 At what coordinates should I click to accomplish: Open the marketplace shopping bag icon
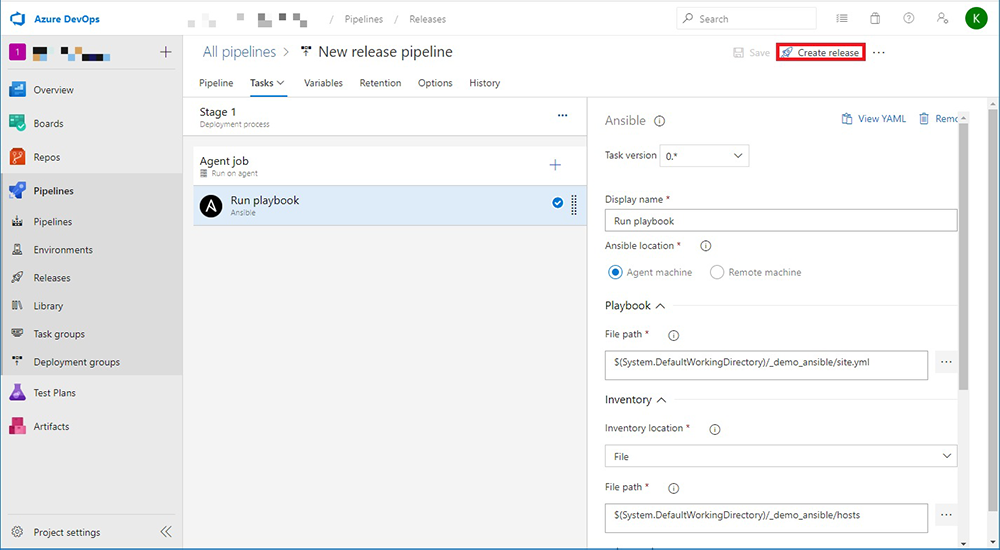click(x=875, y=19)
